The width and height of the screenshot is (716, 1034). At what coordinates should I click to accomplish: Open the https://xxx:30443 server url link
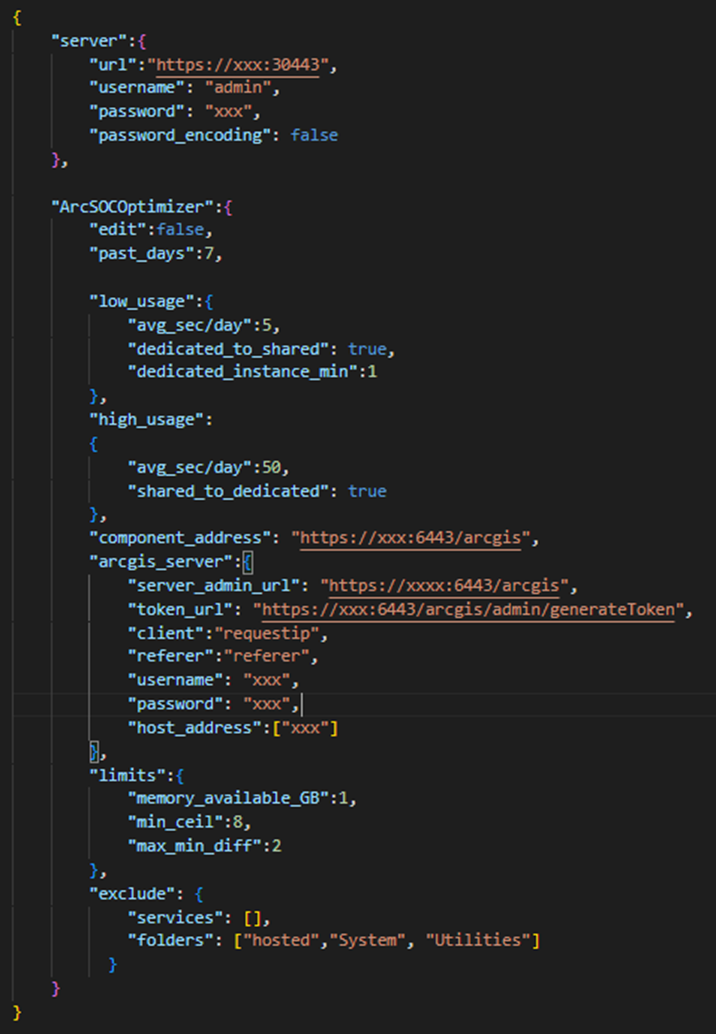(238, 65)
